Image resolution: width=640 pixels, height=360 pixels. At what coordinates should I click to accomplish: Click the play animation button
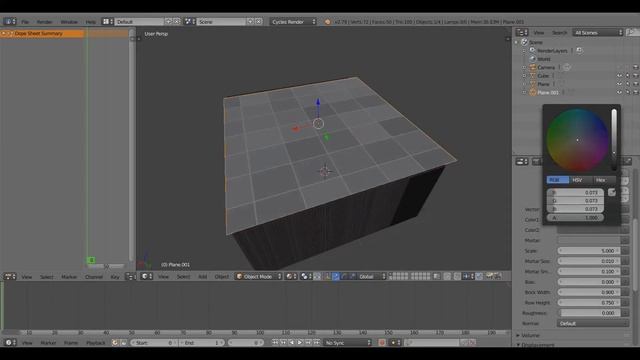coord(300,342)
